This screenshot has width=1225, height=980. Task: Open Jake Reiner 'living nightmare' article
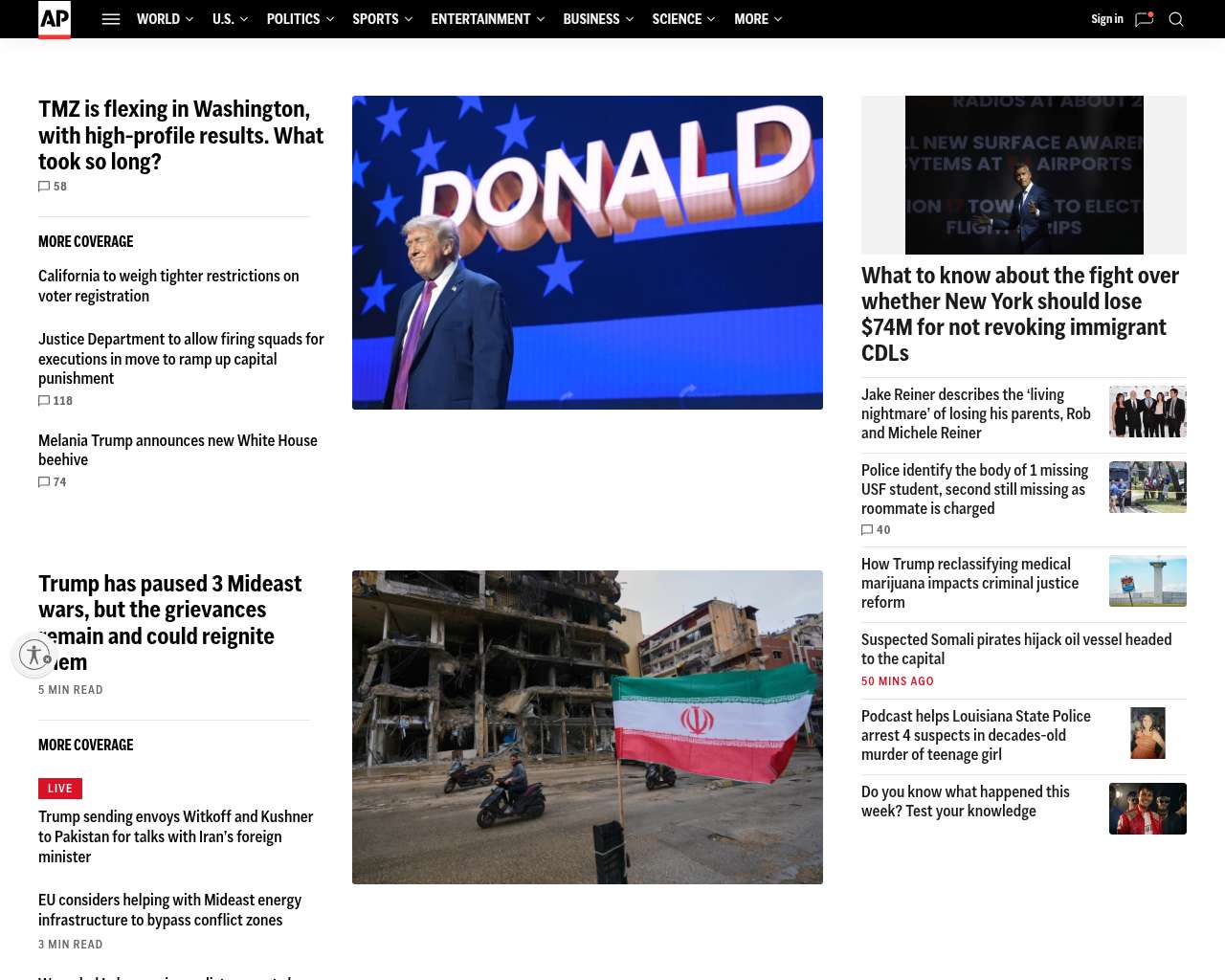coord(976,413)
